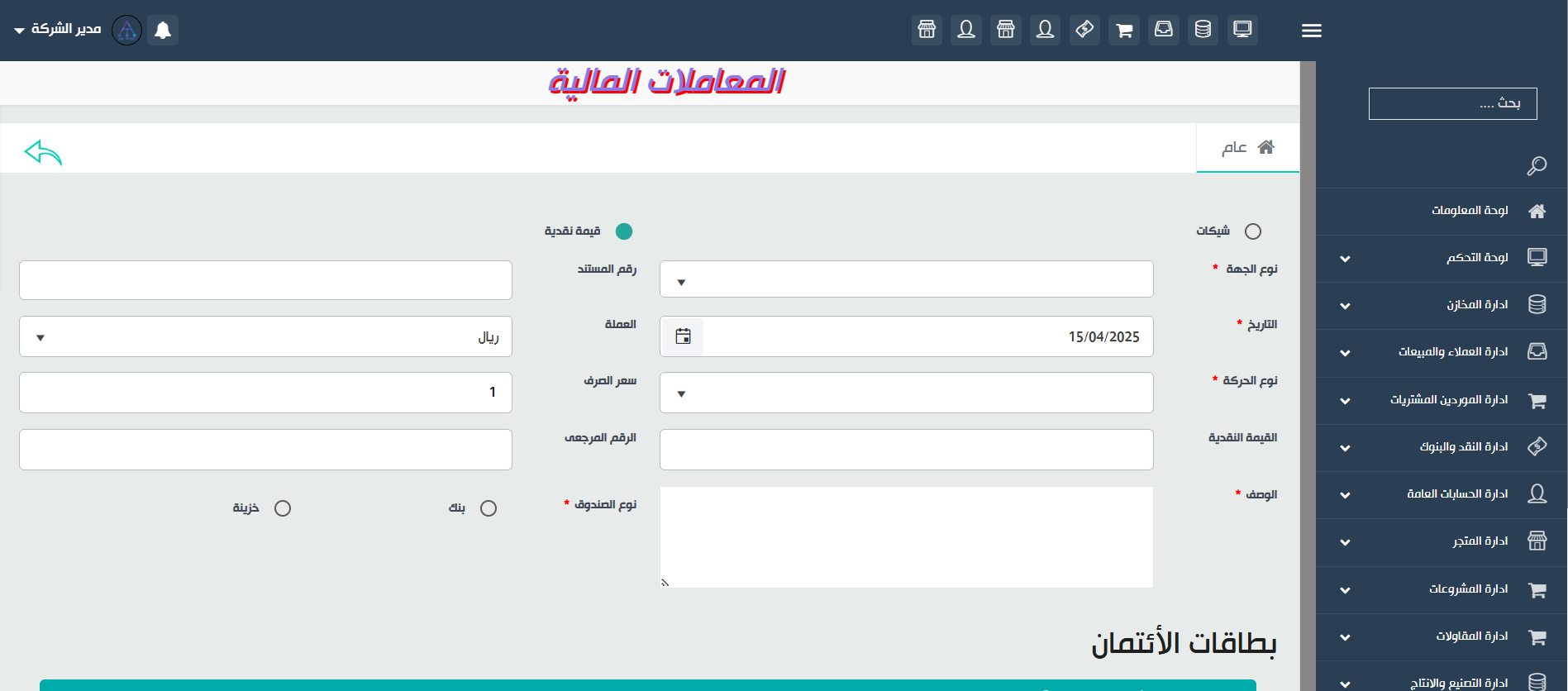Open لوحة المعلومات sidebar item
This screenshot has height=691, width=1568.
(1442, 211)
